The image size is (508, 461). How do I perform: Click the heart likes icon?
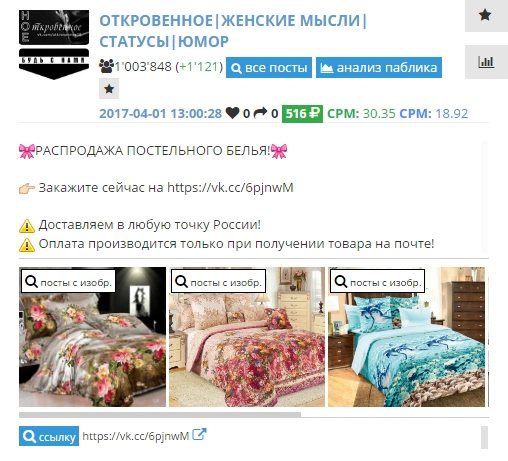click(x=232, y=113)
